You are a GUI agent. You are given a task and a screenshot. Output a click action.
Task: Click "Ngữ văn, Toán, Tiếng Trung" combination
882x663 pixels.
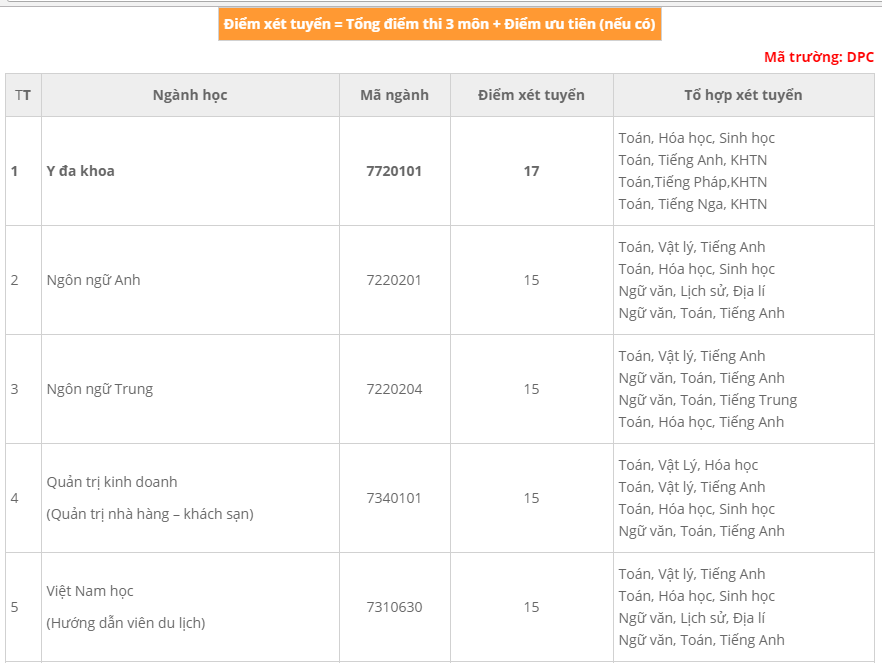tap(708, 400)
